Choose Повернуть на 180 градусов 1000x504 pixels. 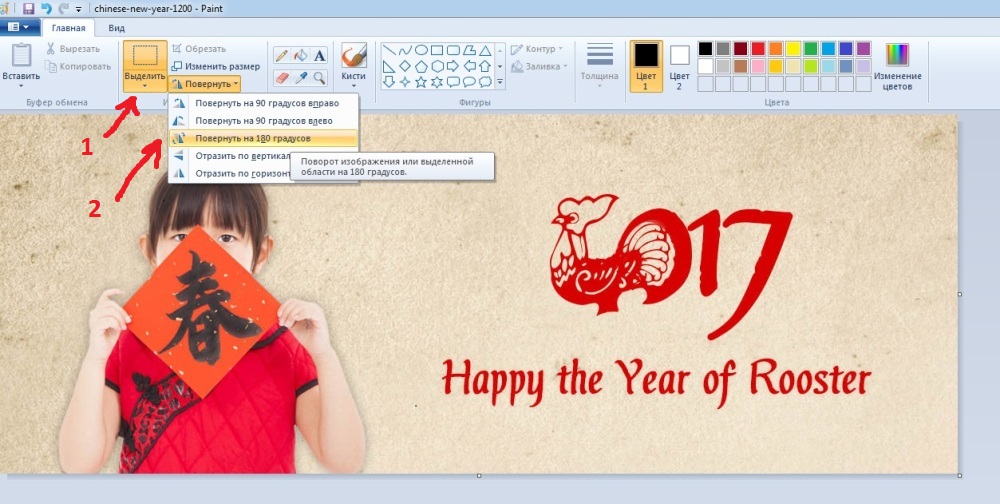[252, 138]
